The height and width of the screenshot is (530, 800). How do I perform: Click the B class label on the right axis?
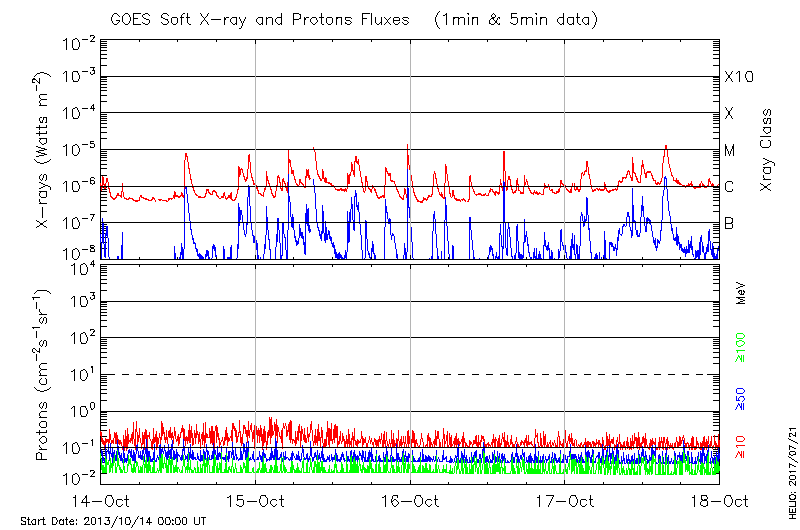pyautogui.click(x=730, y=223)
